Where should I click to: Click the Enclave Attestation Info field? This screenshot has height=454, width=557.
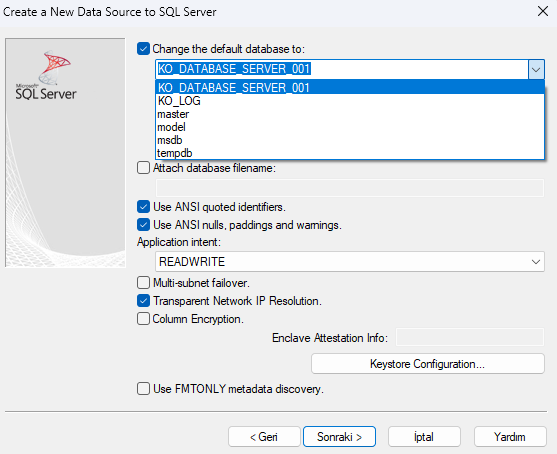tap(470, 337)
